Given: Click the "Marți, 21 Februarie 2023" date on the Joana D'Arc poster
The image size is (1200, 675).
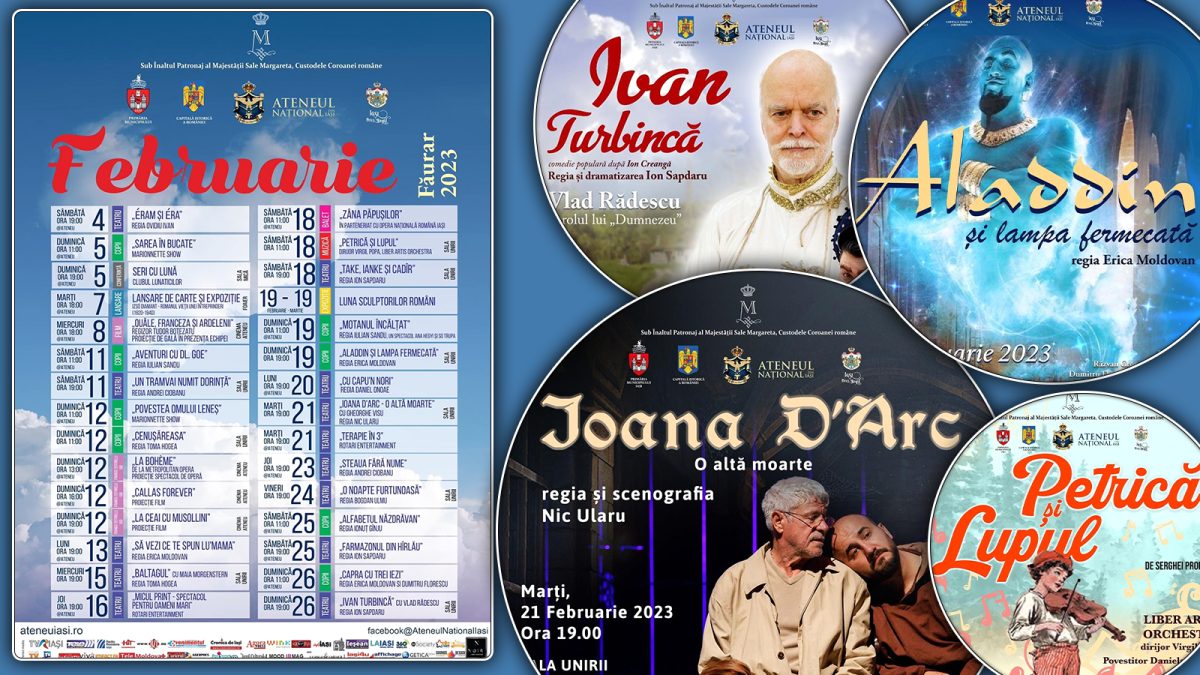Looking at the screenshot, I should coord(596,603).
